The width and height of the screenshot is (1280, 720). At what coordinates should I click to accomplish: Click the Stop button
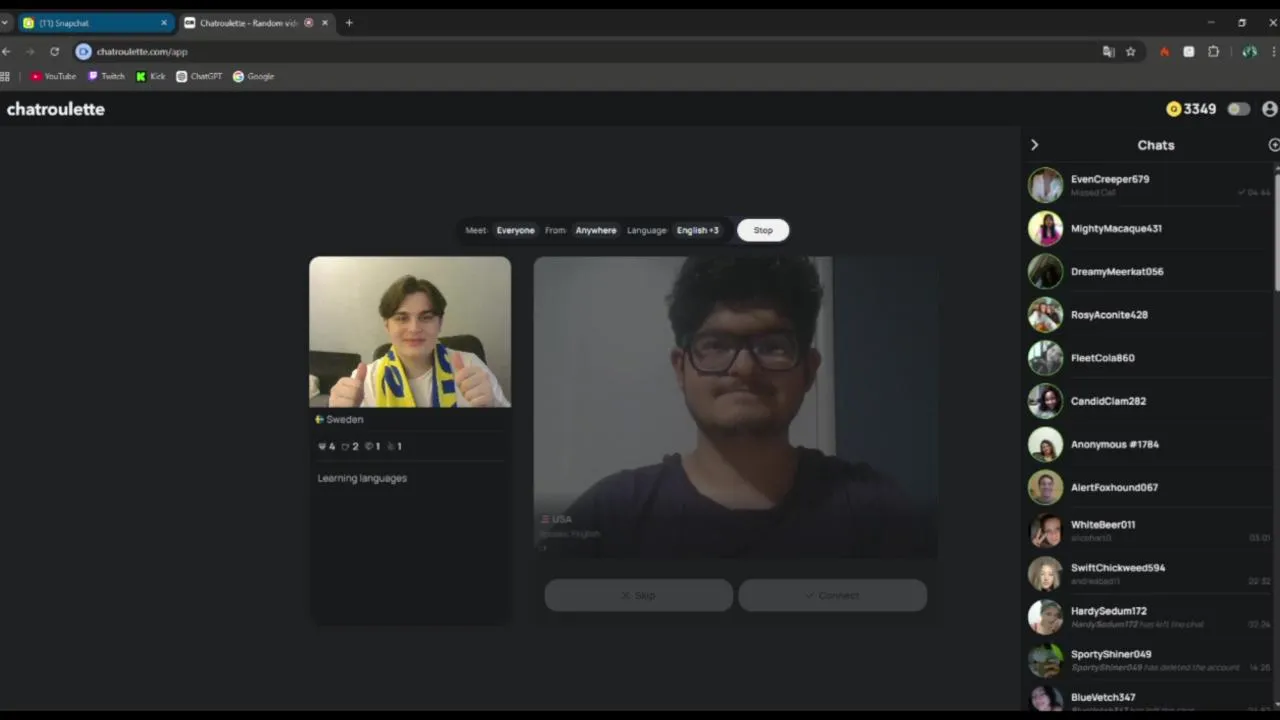[763, 230]
